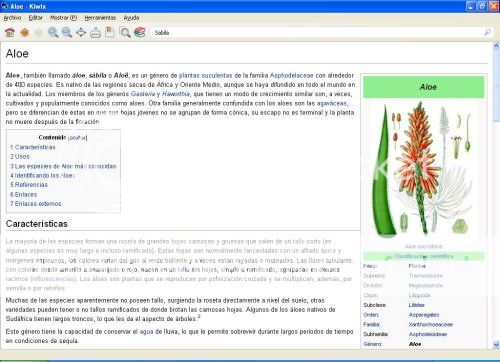This screenshot has width=500, height=362.
Task: Minimize the Kiwix window
Action: click(x=471, y=6)
